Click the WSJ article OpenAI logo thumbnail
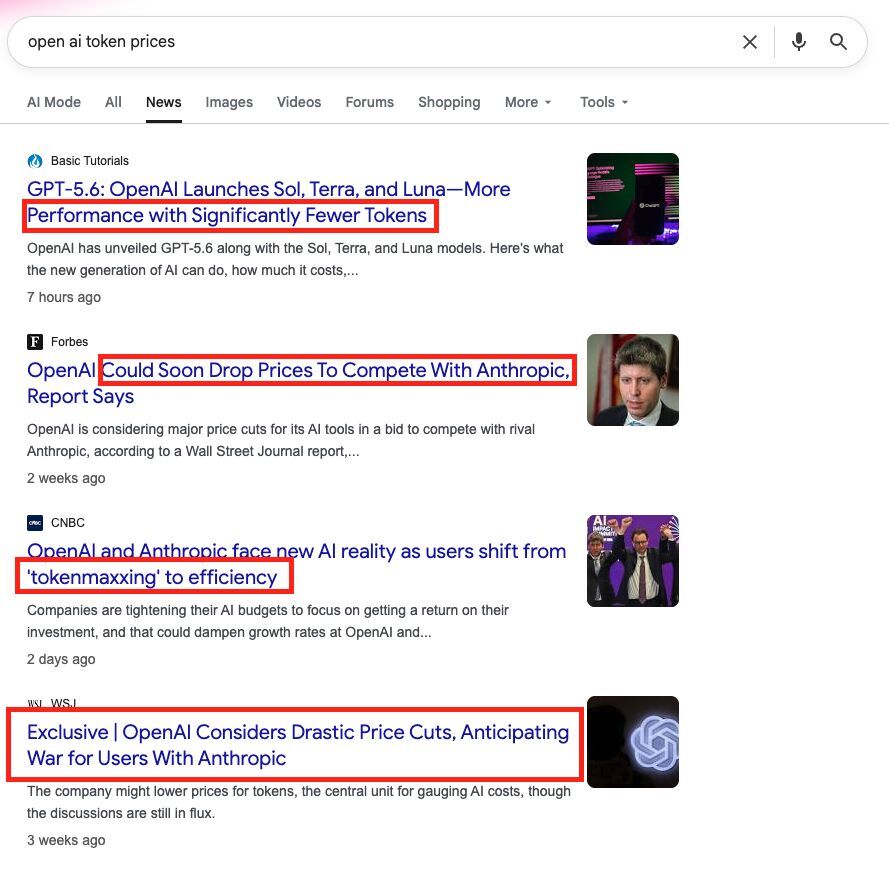 633,742
